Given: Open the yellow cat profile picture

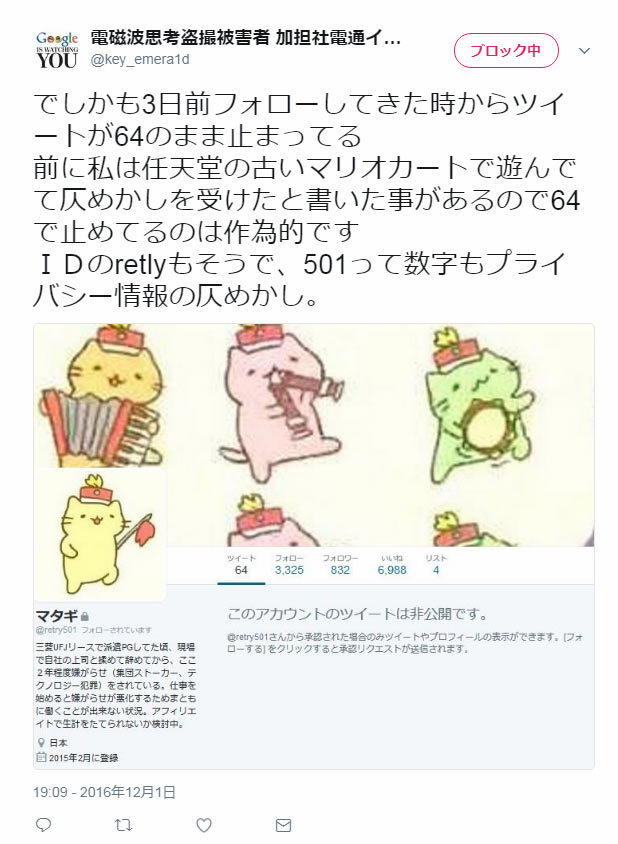Looking at the screenshot, I should tap(101, 534).
